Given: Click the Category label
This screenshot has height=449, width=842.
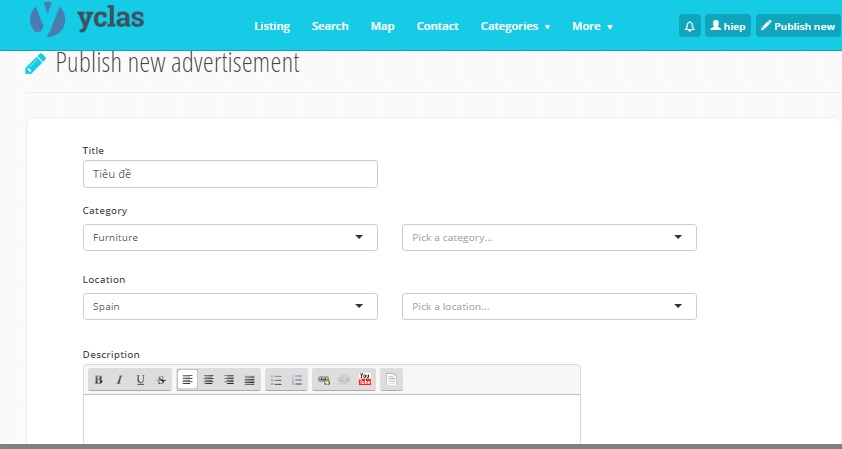Looking at the screenshot, I should [105, 211].
